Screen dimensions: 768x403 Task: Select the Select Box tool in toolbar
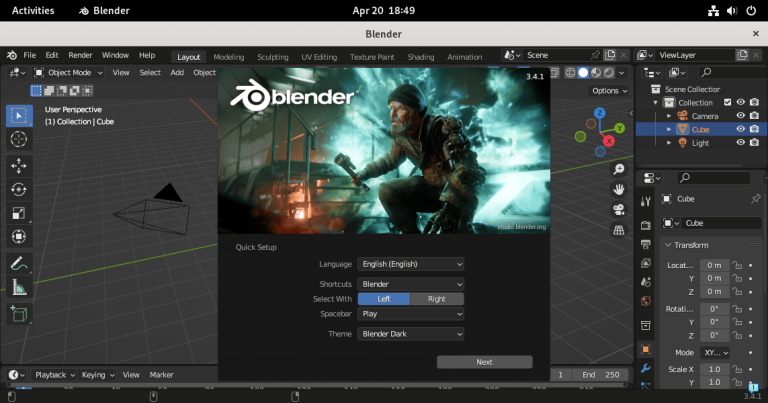pos(19,116)
